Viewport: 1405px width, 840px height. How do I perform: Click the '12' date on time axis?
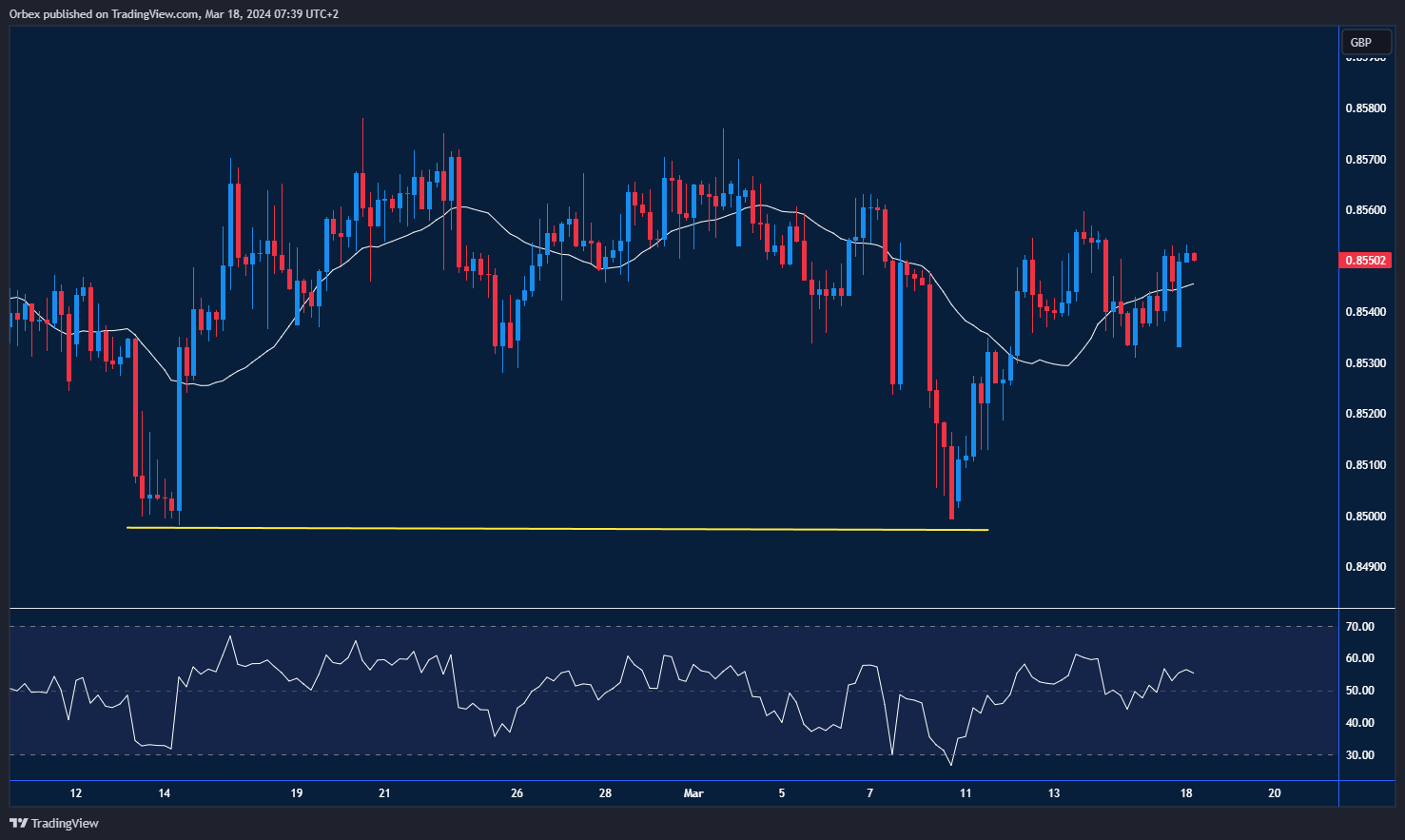click(x=76, y=793)
